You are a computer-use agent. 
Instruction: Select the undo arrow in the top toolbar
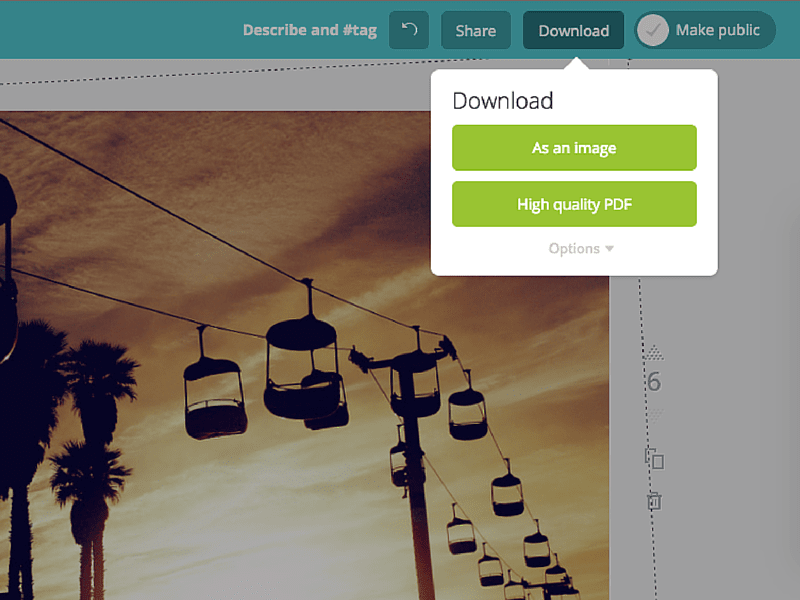408,30
